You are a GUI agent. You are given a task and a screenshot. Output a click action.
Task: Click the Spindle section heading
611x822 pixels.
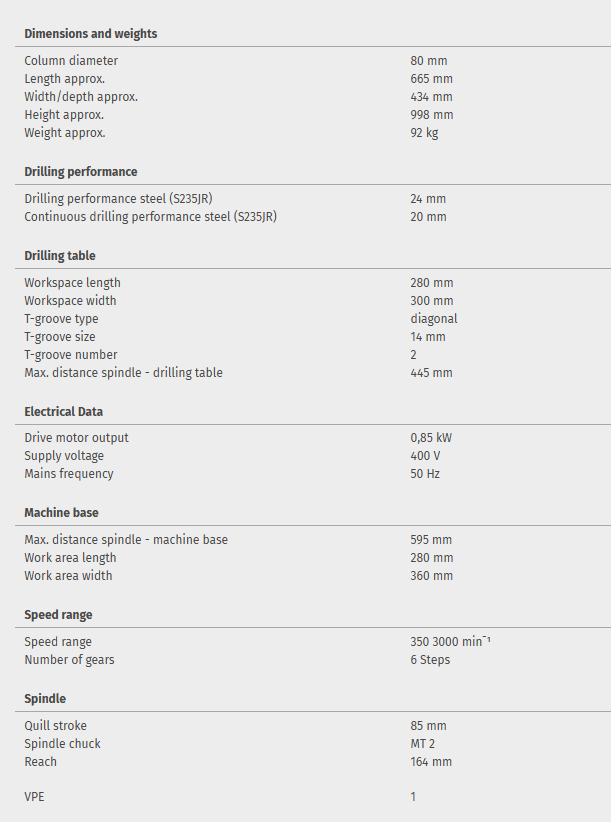click(x=45, y=699)
